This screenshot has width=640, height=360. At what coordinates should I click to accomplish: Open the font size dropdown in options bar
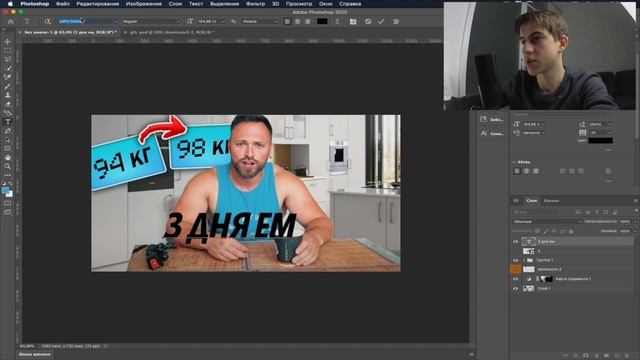(x=222, y=21)
